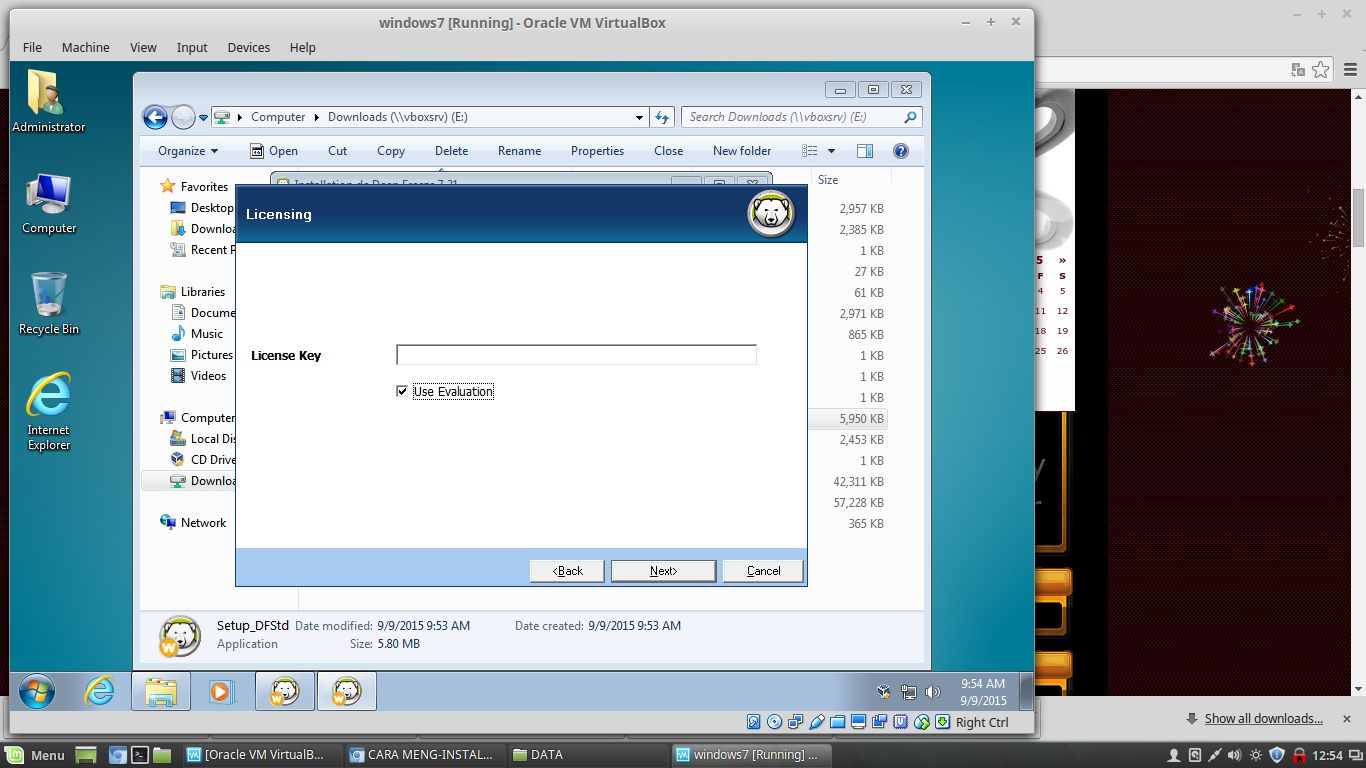Screen dimensions: 1366x768
Task: Click VirtualBox hard disk activity icon
Action: pyautogui.click(x=753, y=722)
